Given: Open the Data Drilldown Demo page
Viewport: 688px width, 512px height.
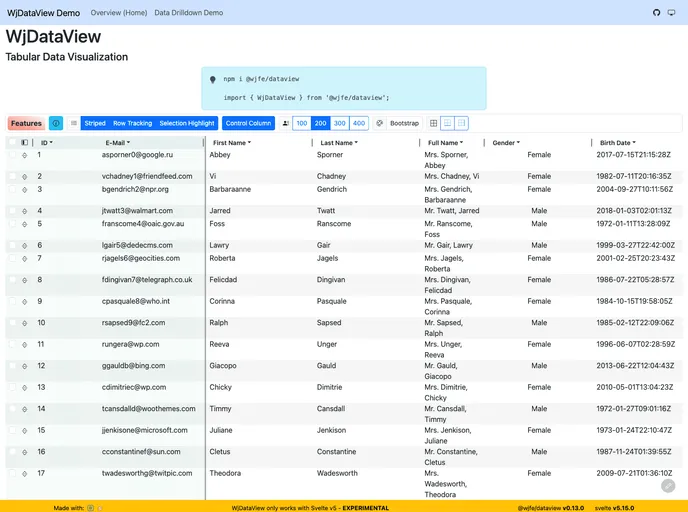Looking at the screenshot, I should pos(189,13).
